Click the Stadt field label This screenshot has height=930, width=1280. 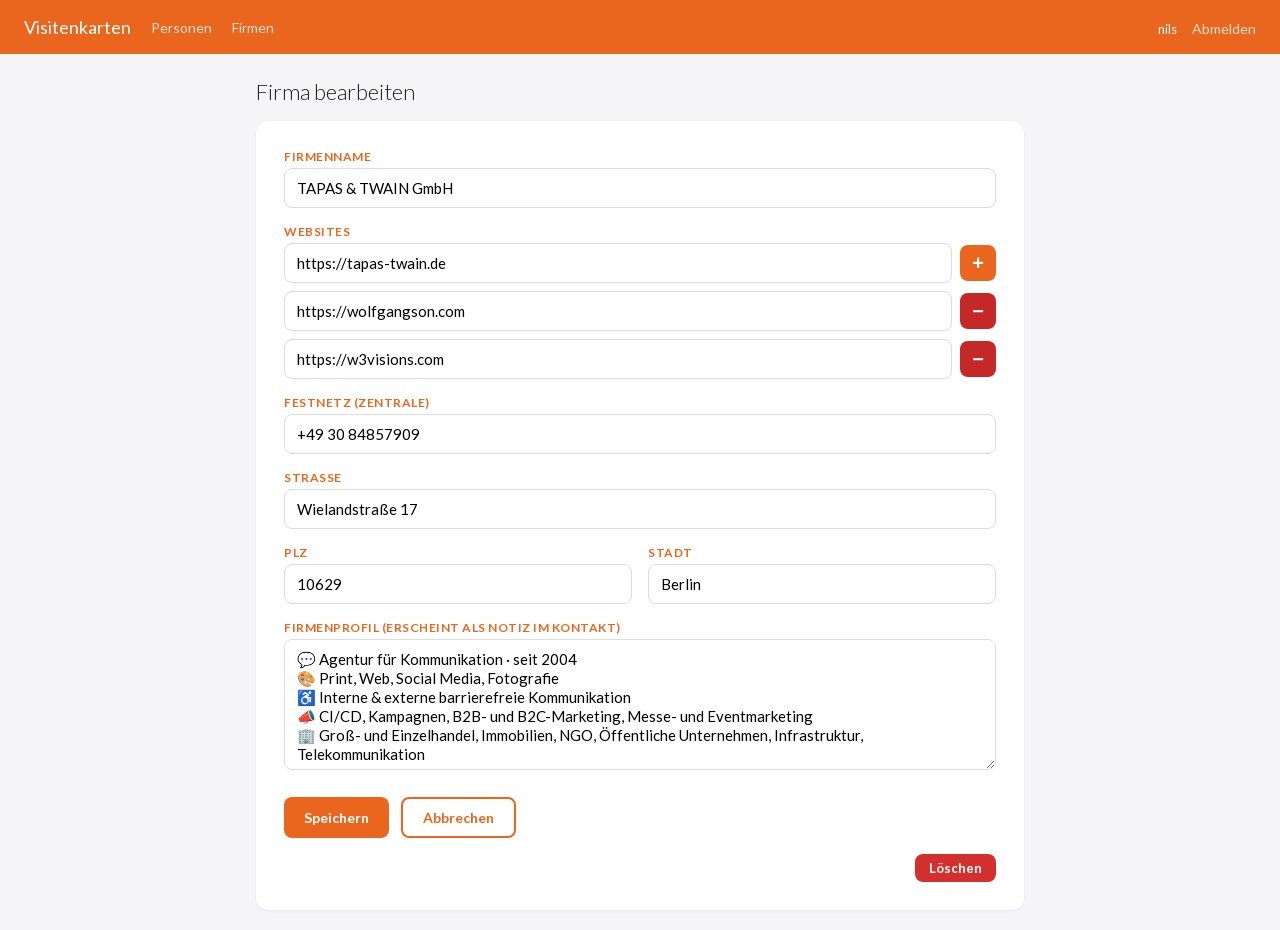point(670,553)
